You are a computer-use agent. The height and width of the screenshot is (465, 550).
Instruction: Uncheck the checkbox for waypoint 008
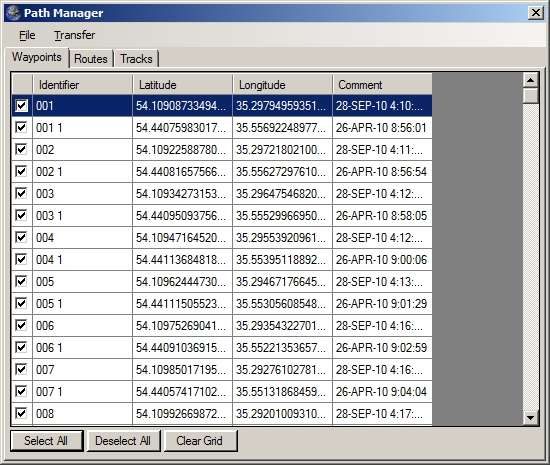click(21, 413)
